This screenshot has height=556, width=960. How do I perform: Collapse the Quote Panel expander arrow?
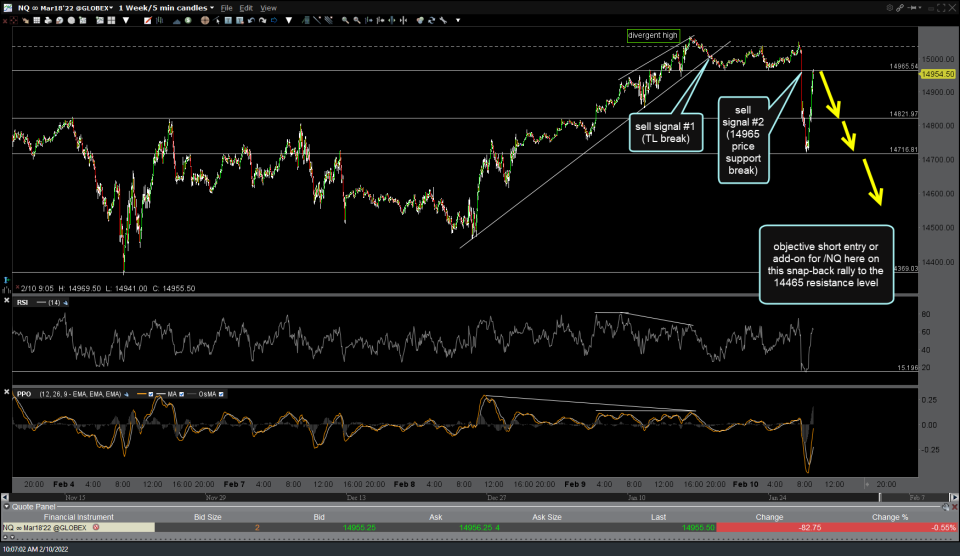pyautogui.click(x=7, y=506)
